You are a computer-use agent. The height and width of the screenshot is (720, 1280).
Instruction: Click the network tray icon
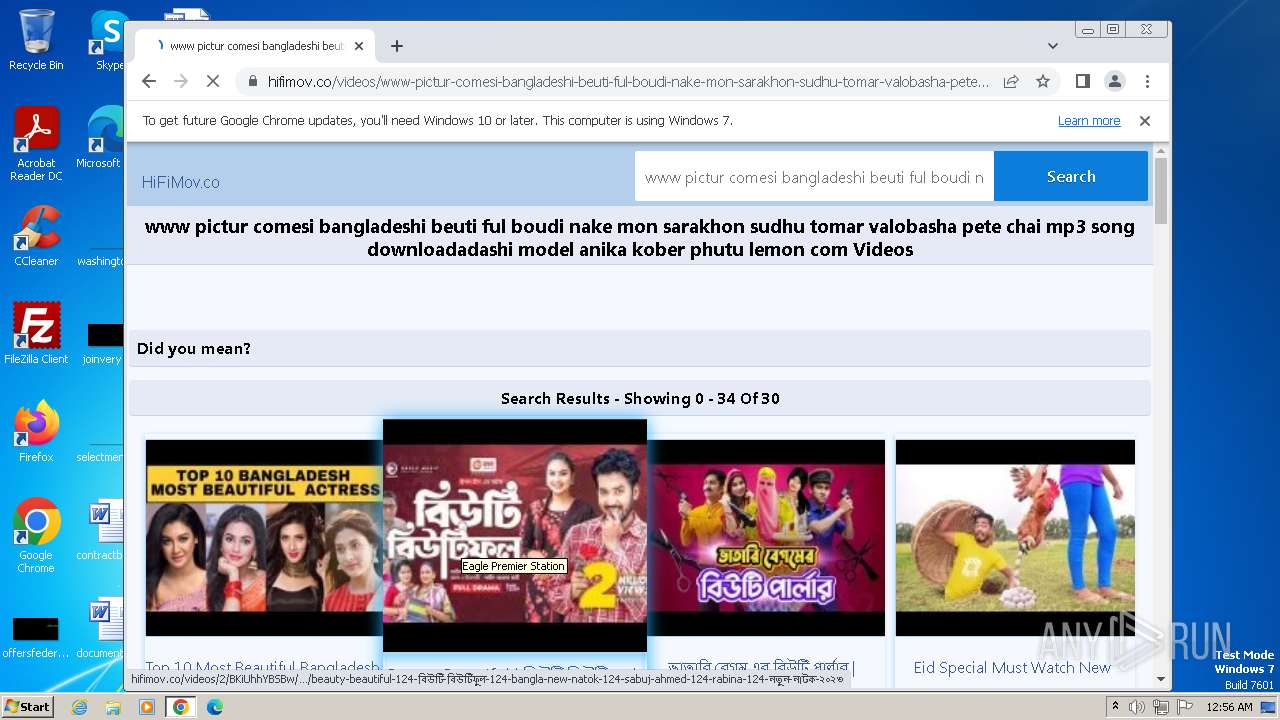click(x=1160, y=707)
